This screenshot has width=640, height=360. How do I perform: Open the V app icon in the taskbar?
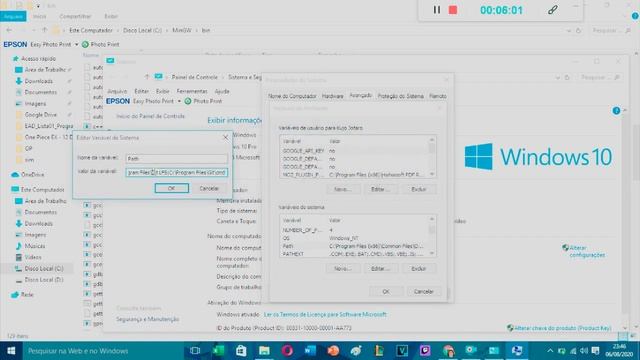pos(402,351)
